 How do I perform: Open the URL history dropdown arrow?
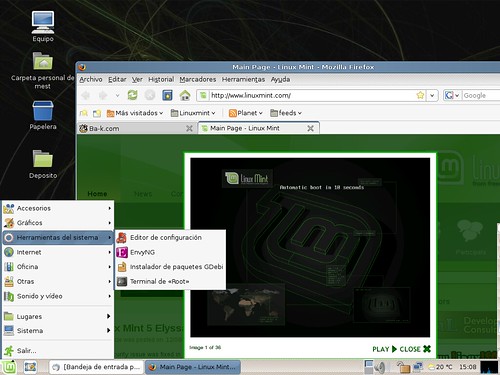point(432,96)
